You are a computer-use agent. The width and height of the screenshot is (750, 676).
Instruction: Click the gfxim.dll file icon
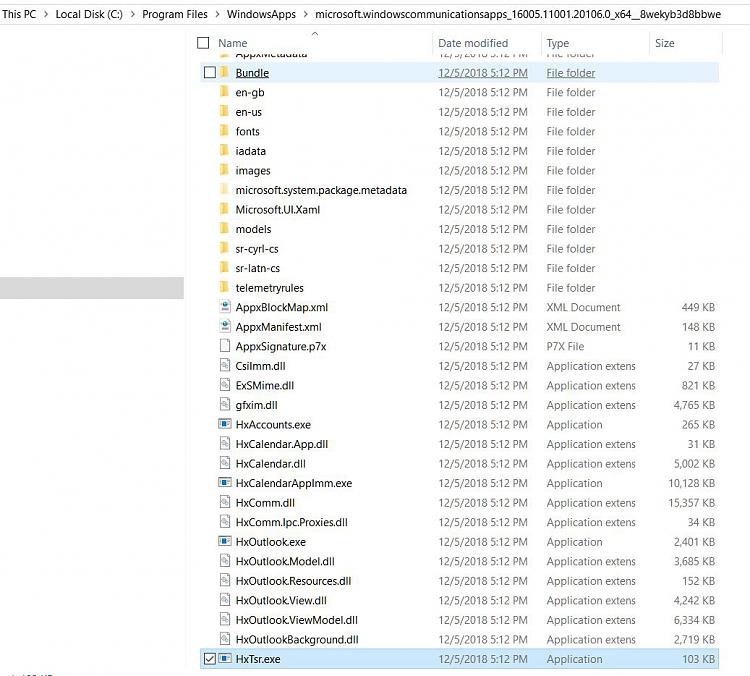click(x=225, y=405)
